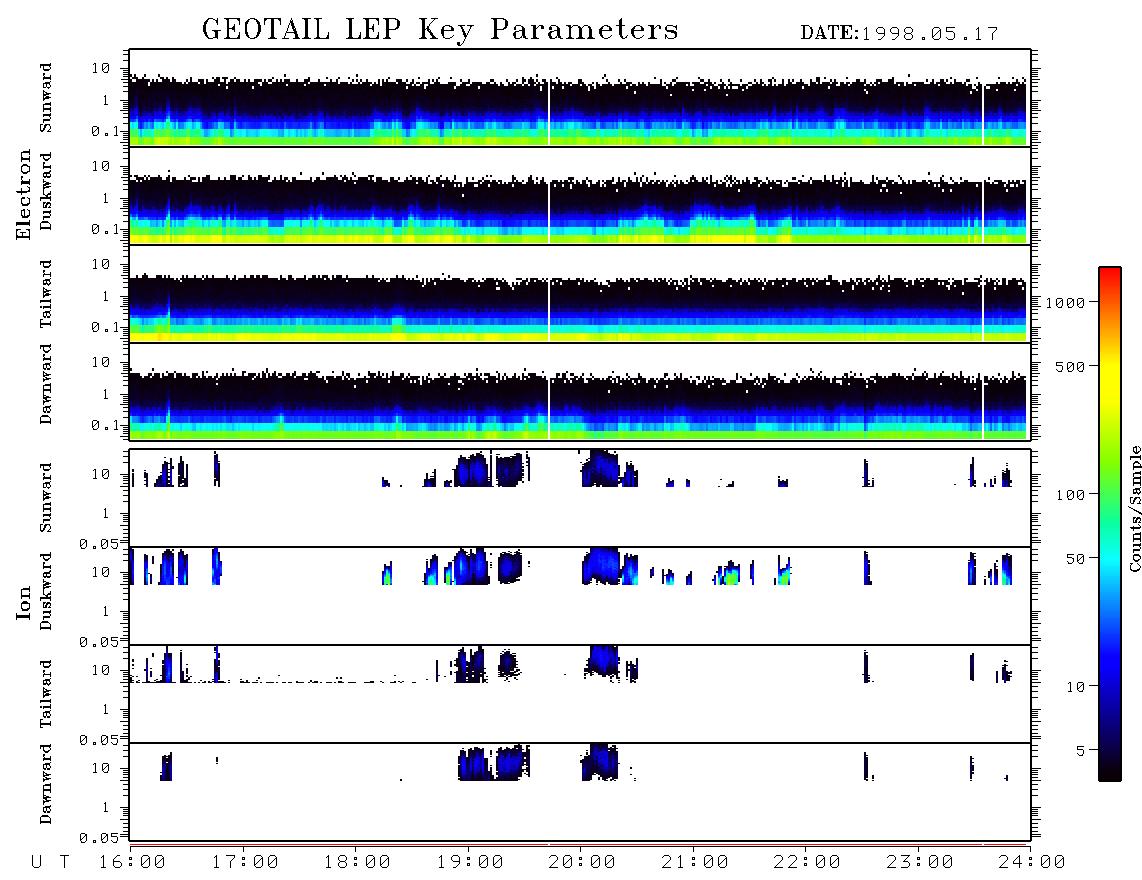This screenshot has width=1142, height=880.
Task: Select the '19:00' time tick label
Action: [470, 862]
